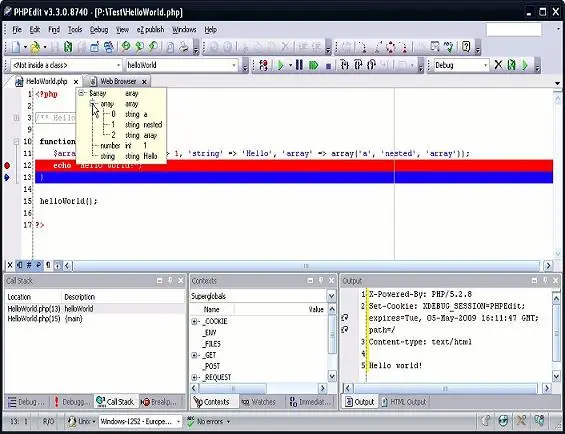
Task: Switch to the Web Browser tab
Action: [x=118, y=81]
